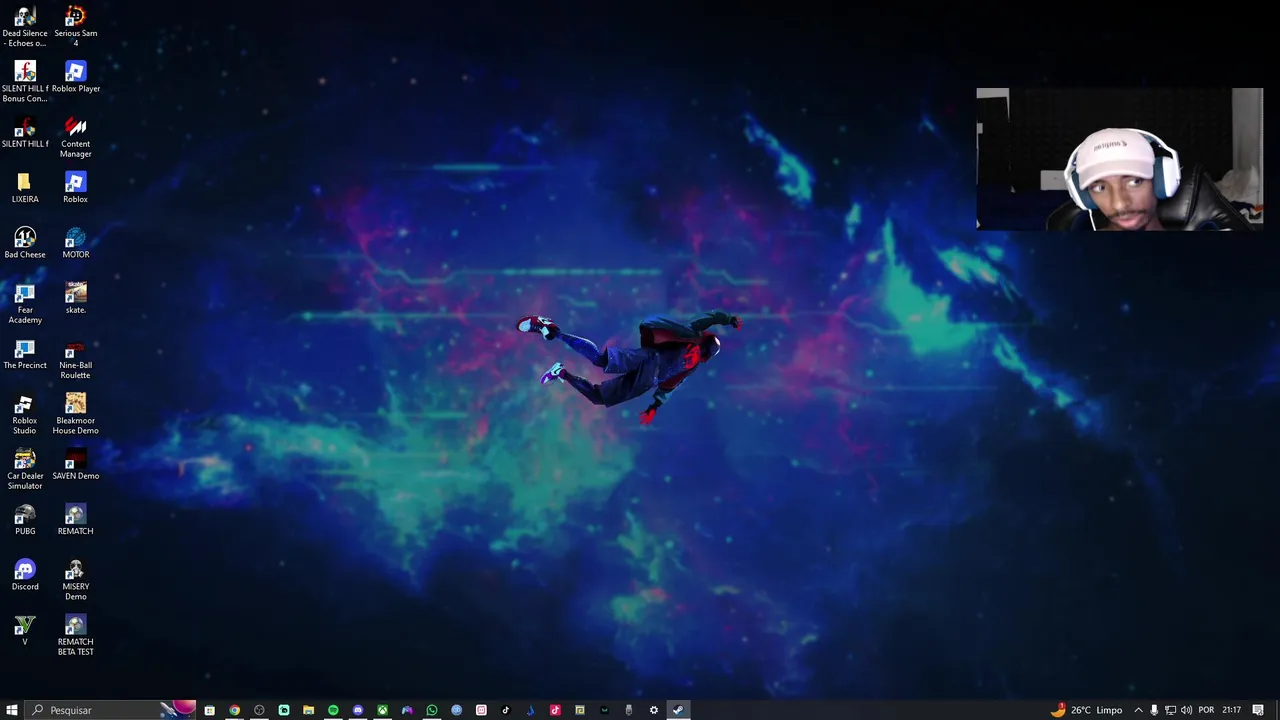This screenshot has height=720, width=1280.
Task: Open Serious Sam 4 desktop icon
Action: pos(76,25)
